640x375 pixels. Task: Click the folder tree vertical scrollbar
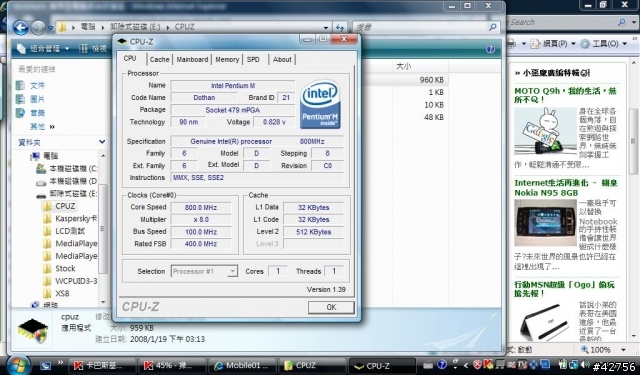pyautogui.click(x=103, y=229)
